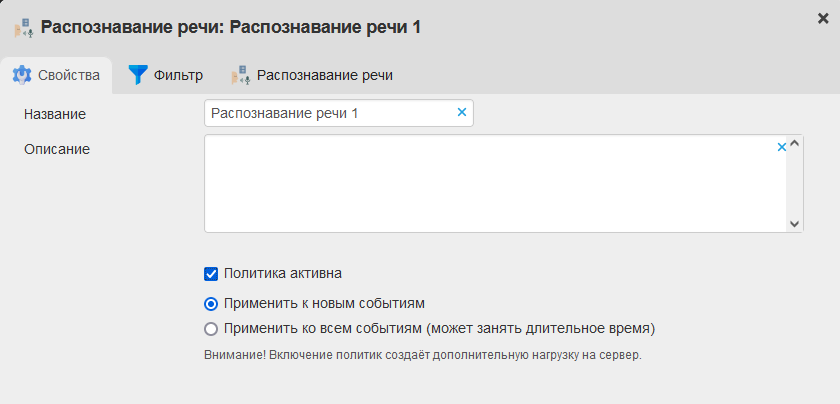The image size is (840, 404).
Task: Click inside the Описание text area
Action: coord(490,185)
